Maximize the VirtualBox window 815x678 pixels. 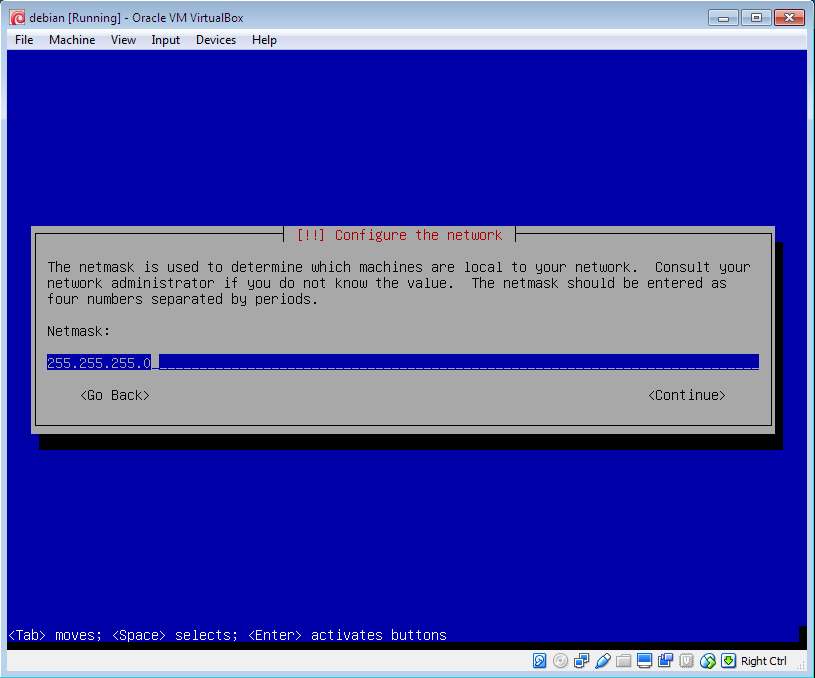pos(756,18)
